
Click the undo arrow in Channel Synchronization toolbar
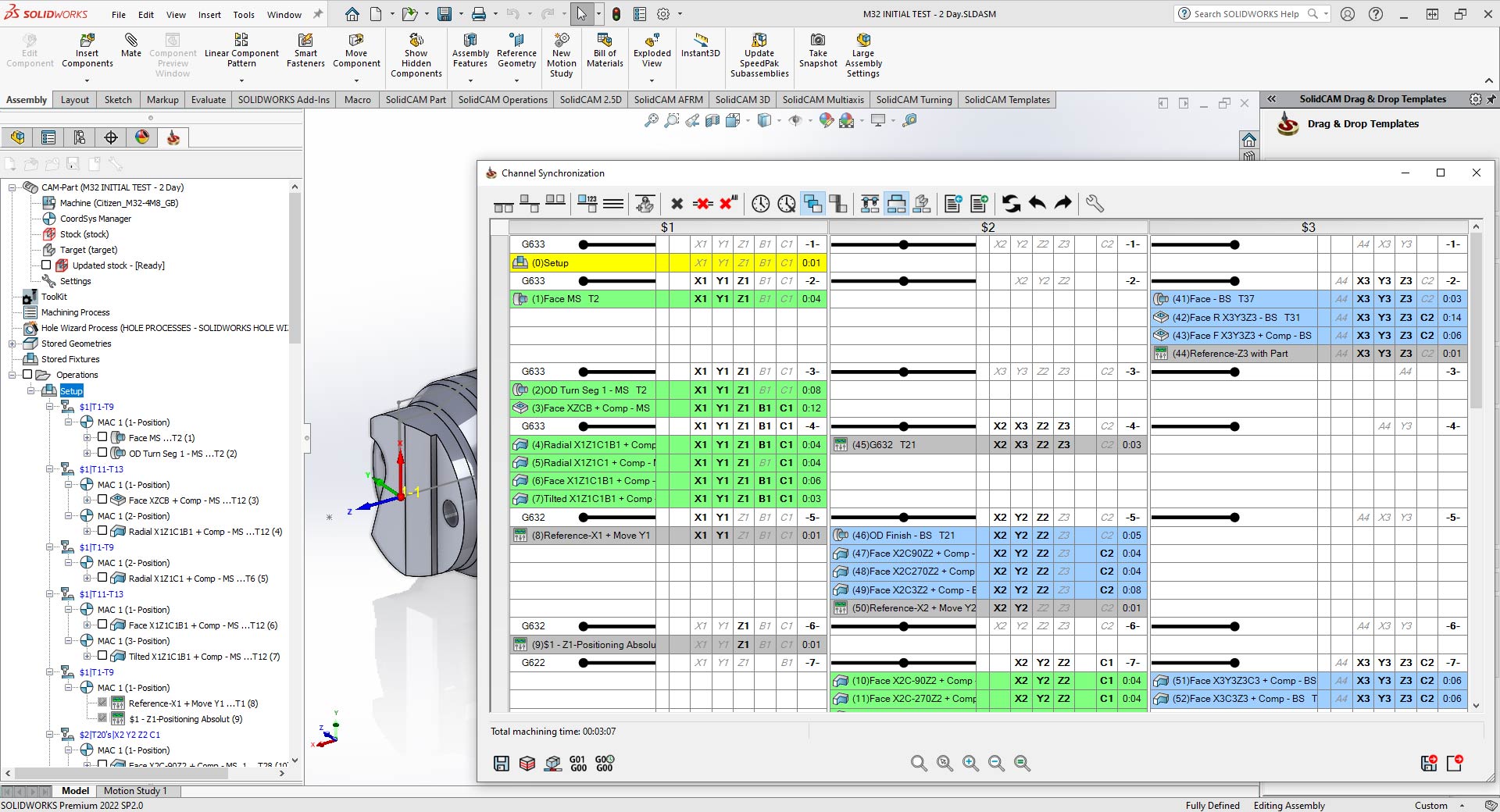coord(1037,204)
